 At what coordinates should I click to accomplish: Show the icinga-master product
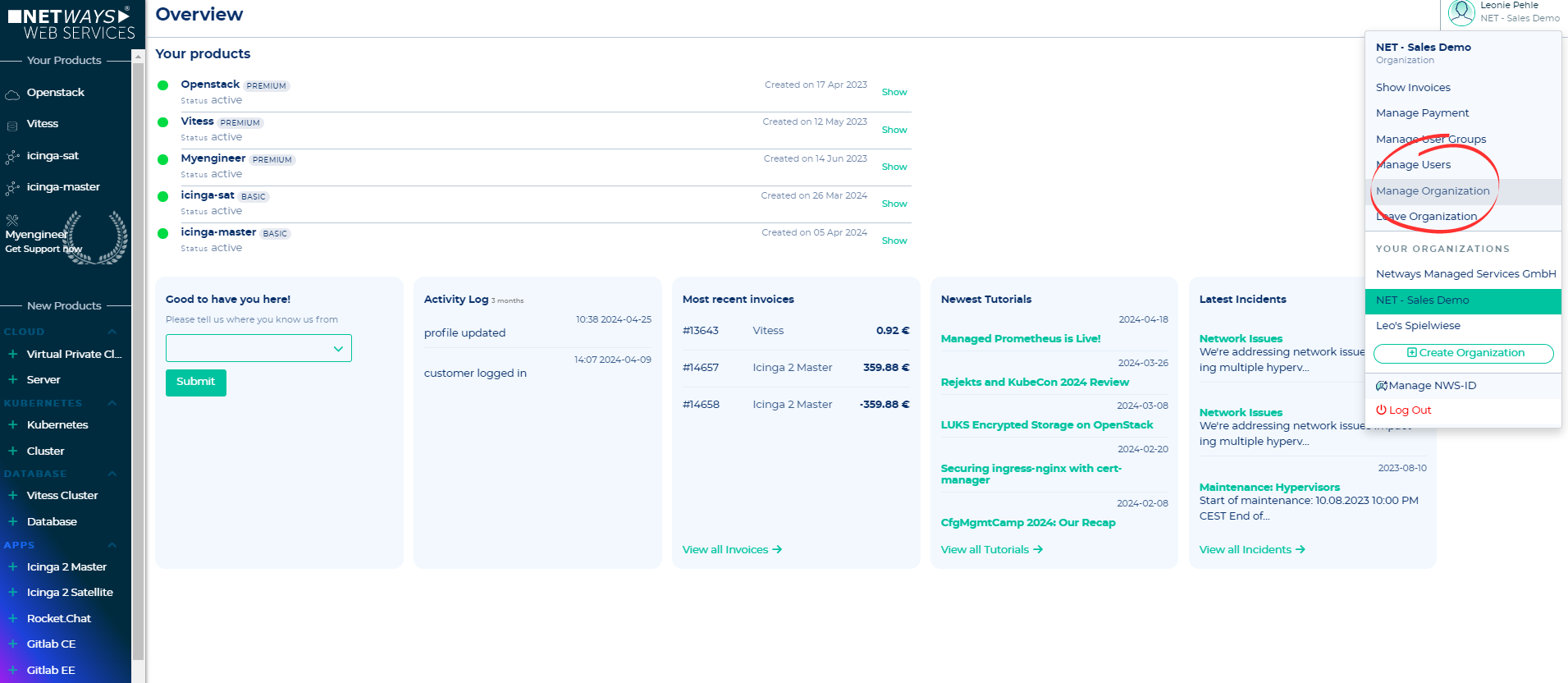[894, 241]
